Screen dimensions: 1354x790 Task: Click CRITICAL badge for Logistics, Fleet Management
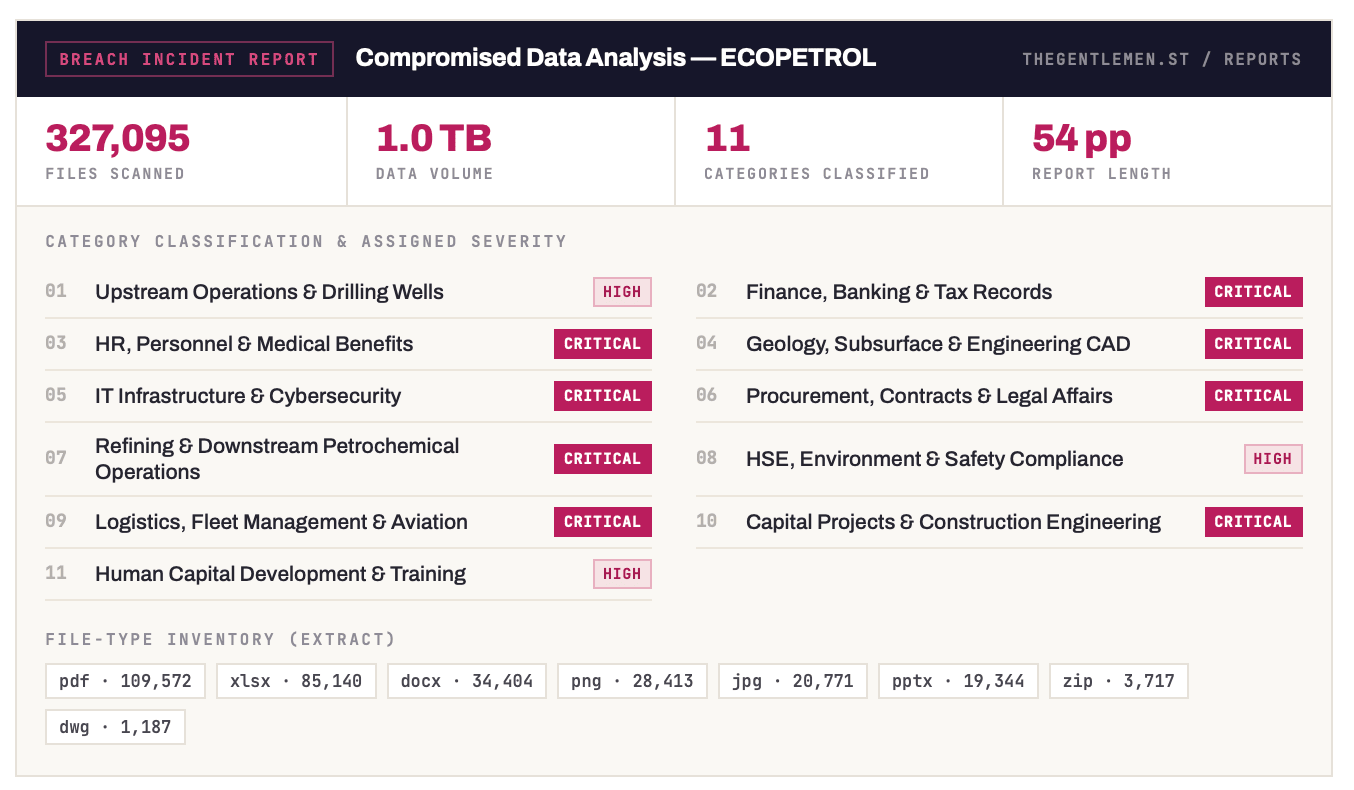coord(603,522)
